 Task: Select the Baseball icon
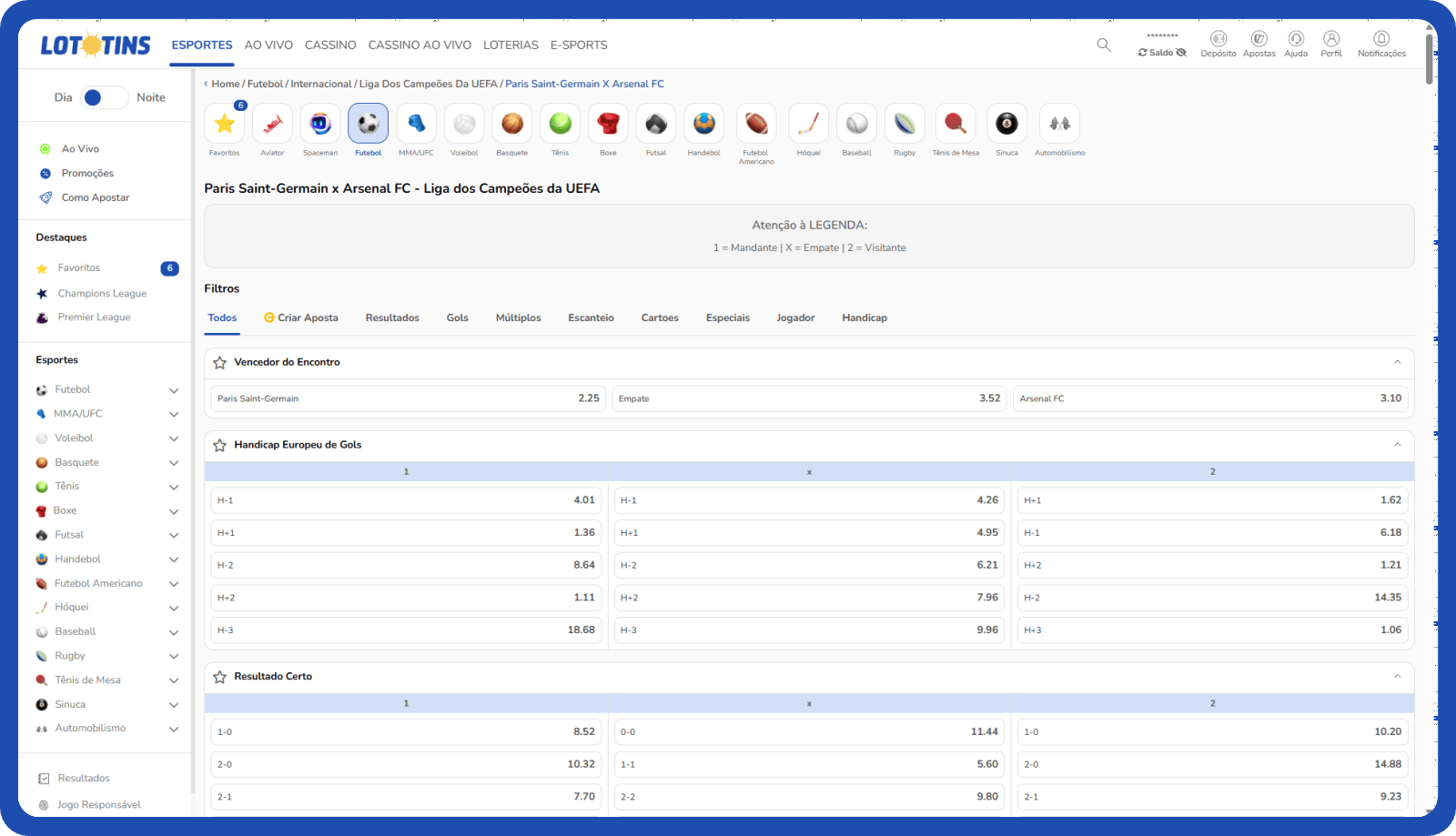coord(857,124)
